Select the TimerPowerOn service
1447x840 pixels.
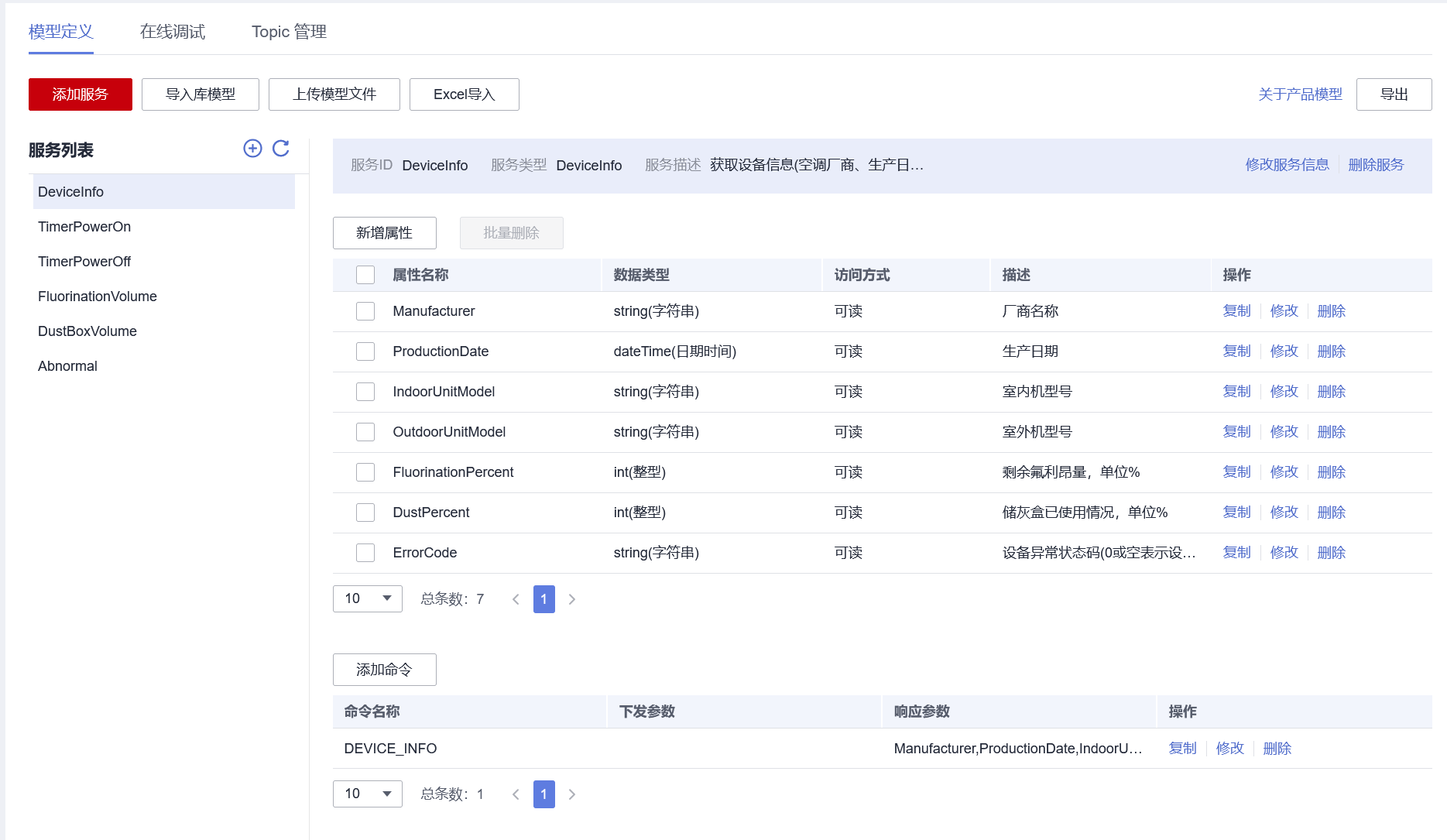coord(84,226)
